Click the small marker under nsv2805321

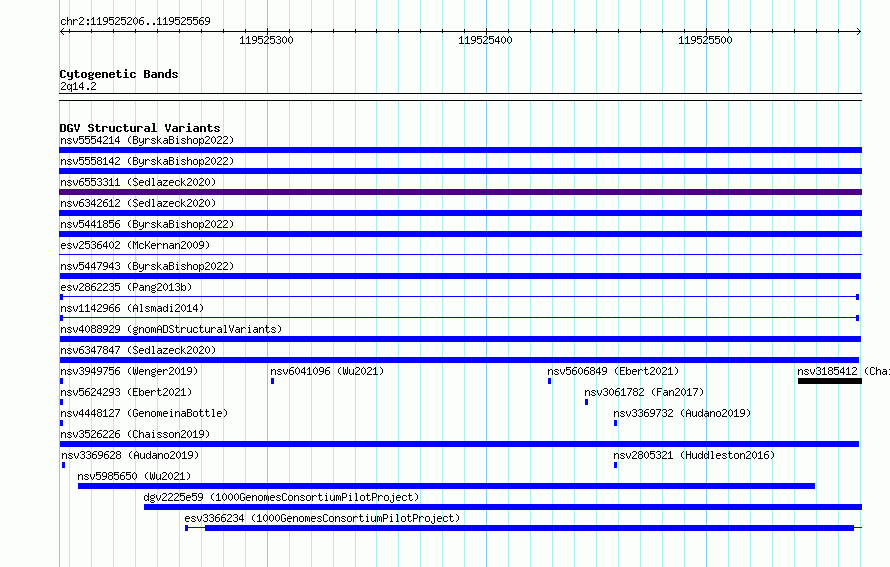[x=615, y=465]
